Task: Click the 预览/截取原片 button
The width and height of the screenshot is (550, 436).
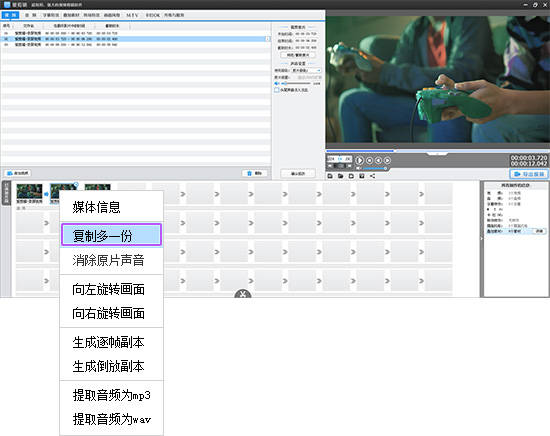Action: point(298,55)
